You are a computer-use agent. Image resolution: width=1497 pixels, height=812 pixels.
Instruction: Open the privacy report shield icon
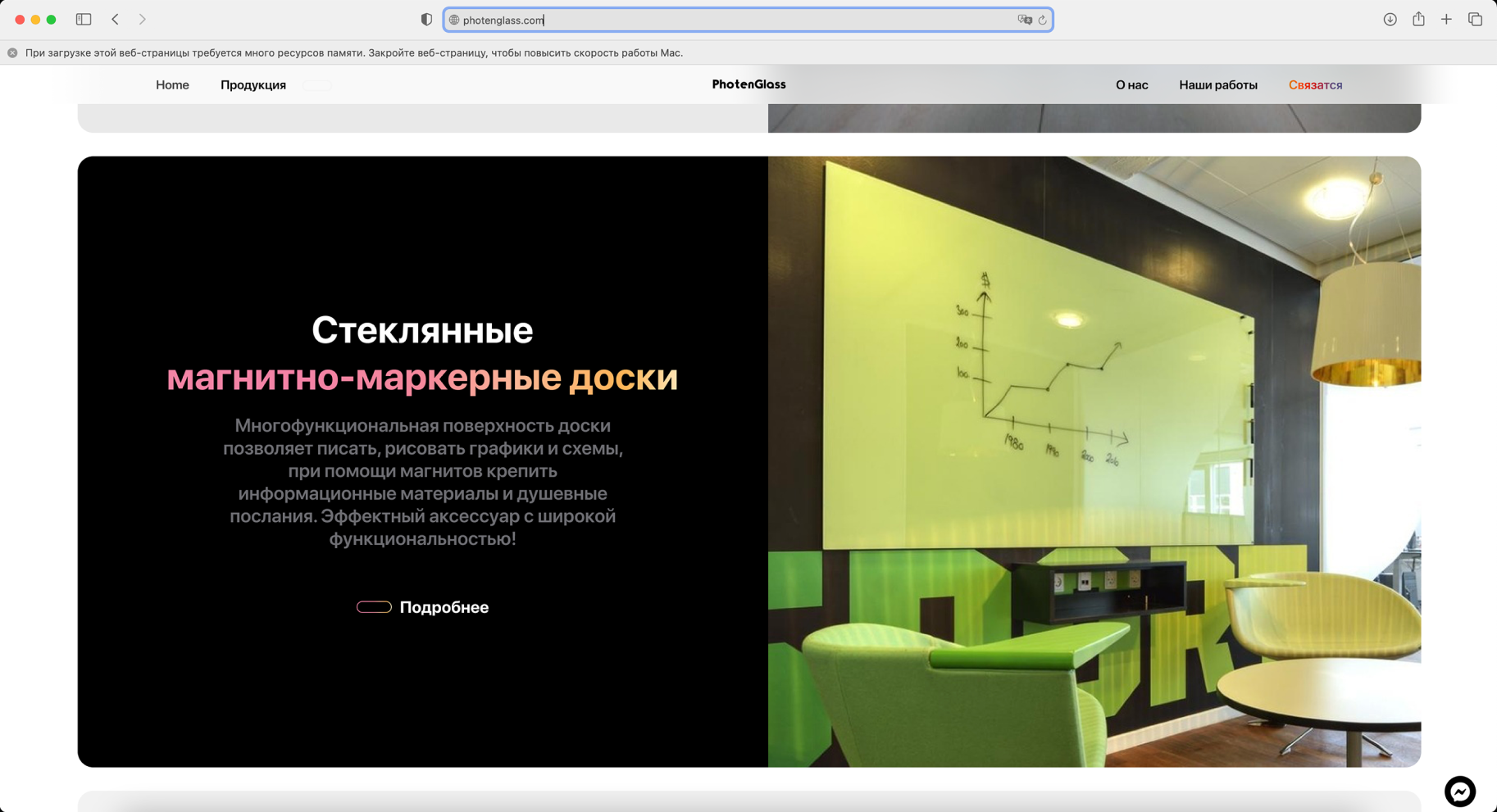coord(426,20)
